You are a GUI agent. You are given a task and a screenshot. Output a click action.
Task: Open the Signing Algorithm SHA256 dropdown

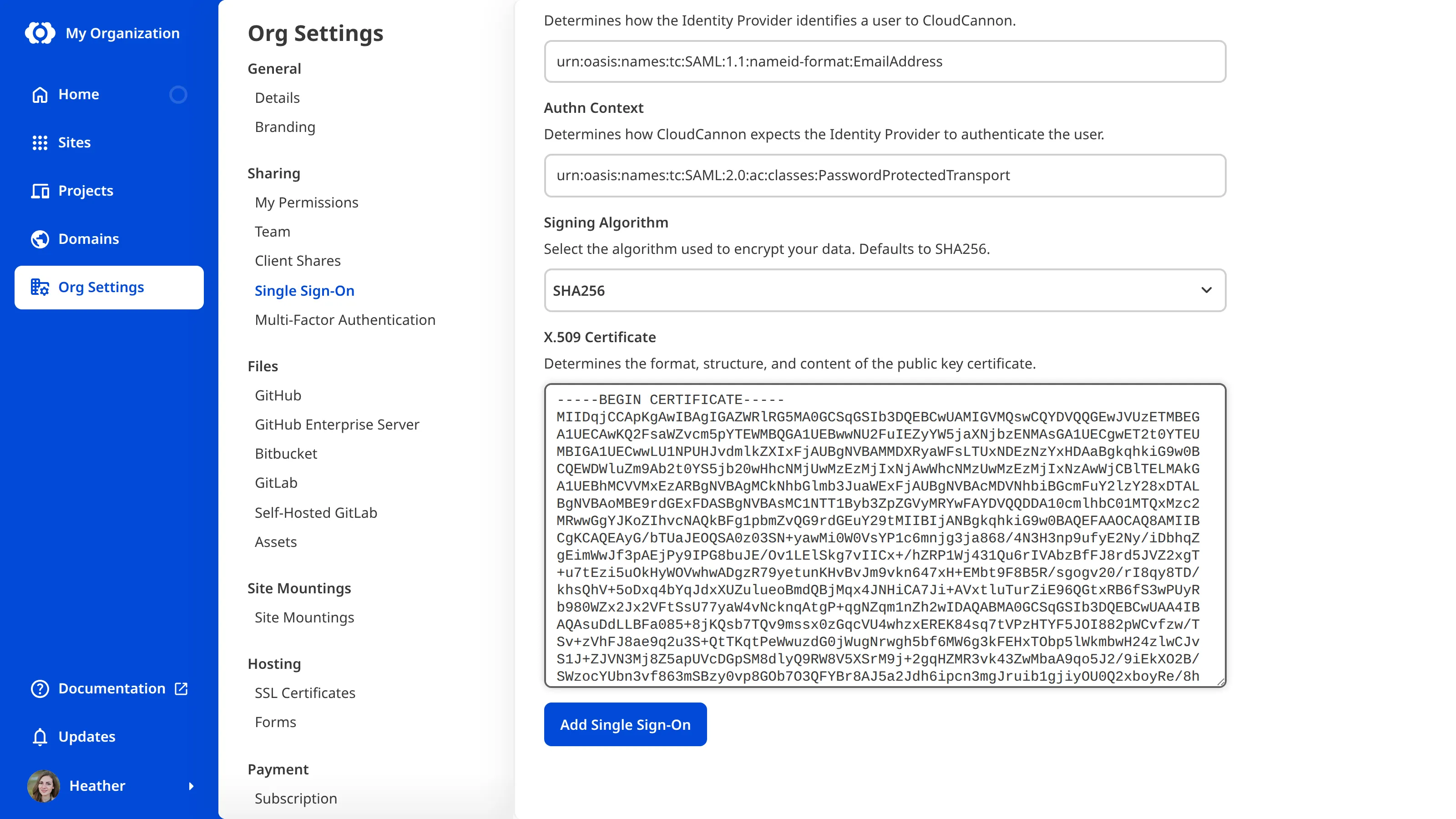885,290
